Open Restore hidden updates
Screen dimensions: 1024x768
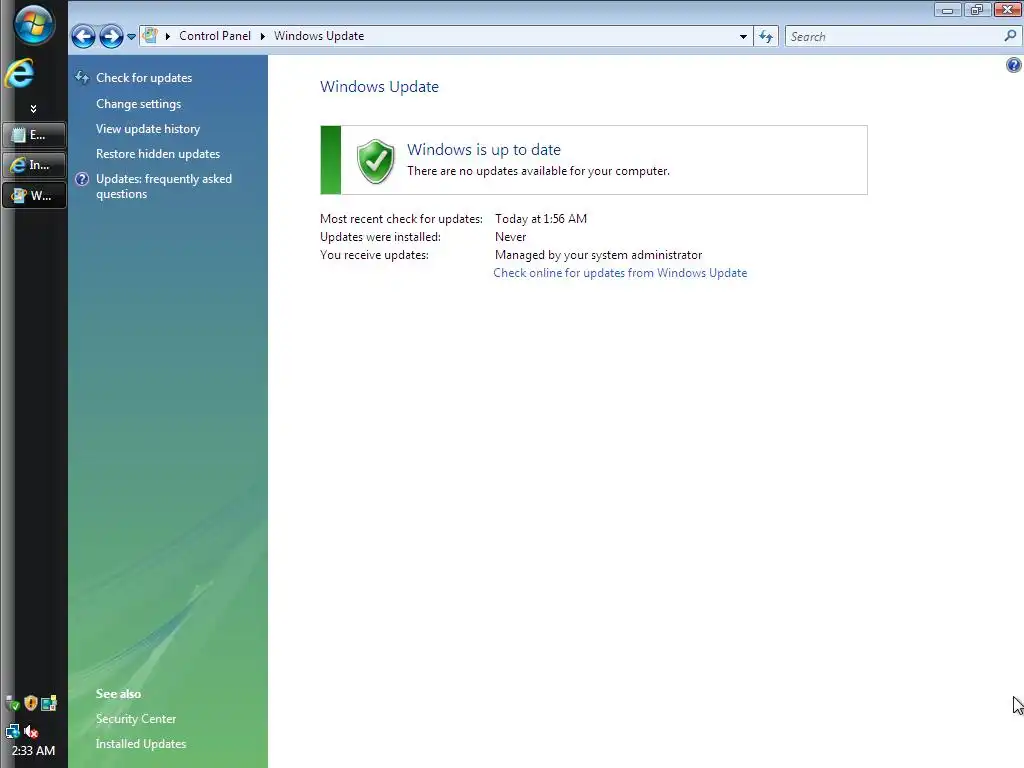pos(158,153)
